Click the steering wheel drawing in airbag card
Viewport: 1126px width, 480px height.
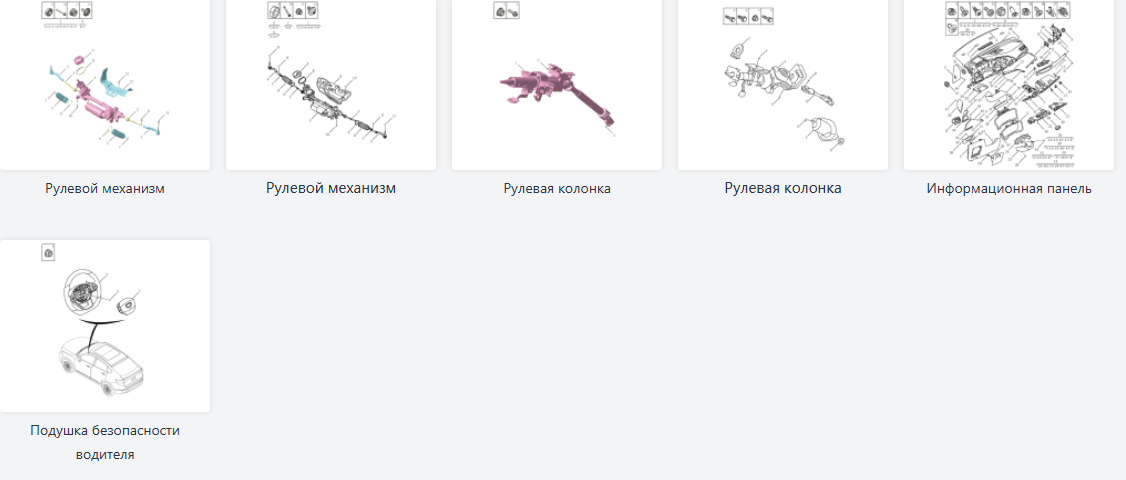pyautogui.click(x=86, y=290)
